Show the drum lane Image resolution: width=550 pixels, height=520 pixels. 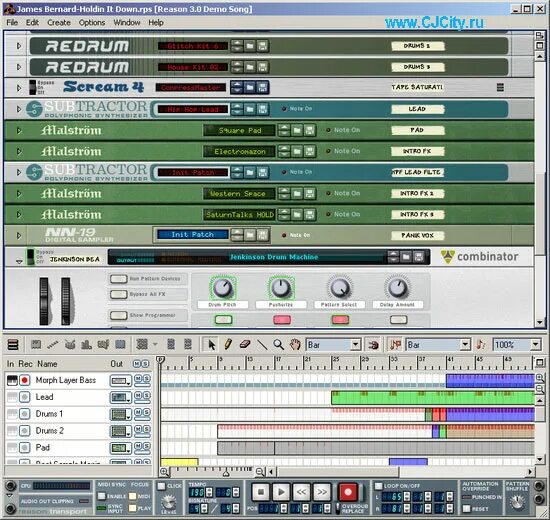click(x=70, y=345)
